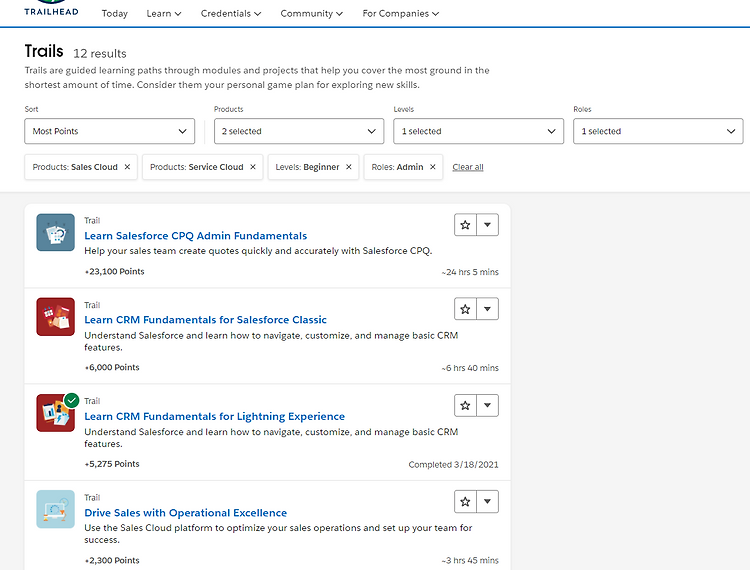Favorite the CRM Fundamentals for Lightning Experience trail
The width and height of the screenshot is (750, 570).
(465, 406)
